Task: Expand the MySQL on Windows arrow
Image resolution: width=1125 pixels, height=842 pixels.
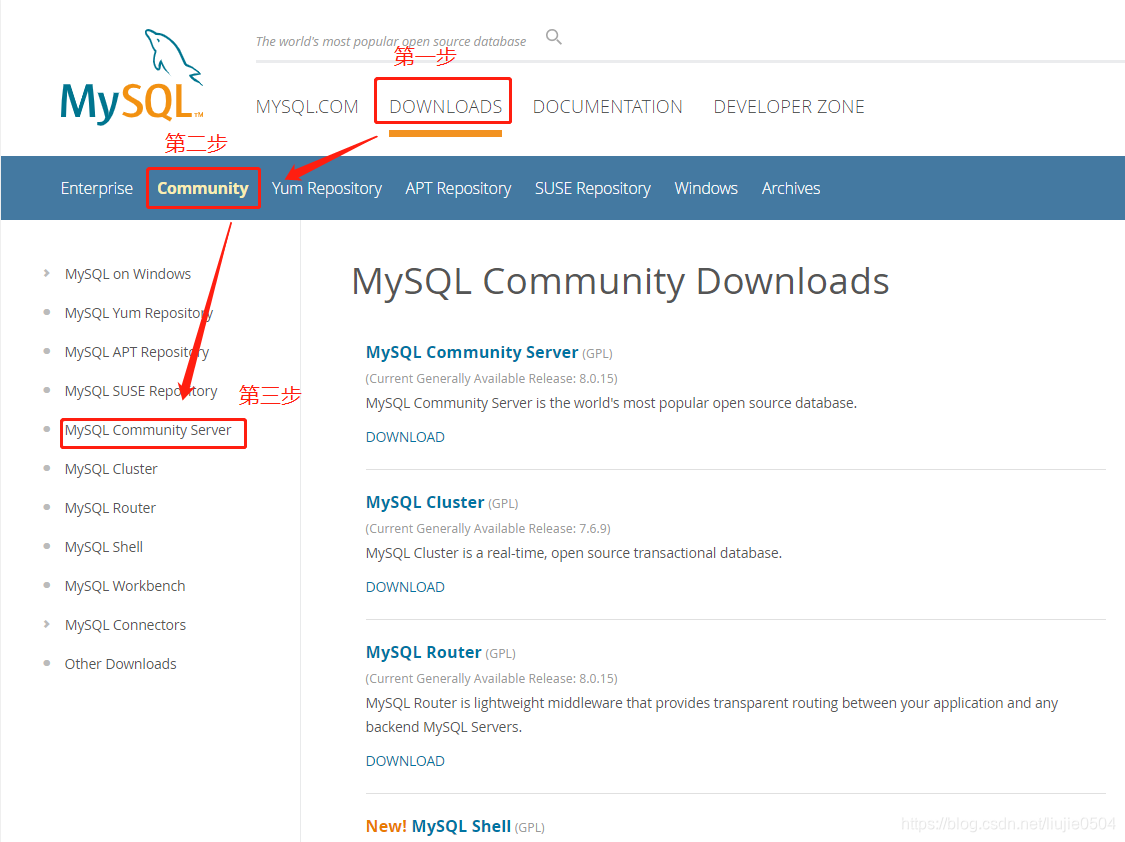Action: pyautogui.click(x=47, y=273)
